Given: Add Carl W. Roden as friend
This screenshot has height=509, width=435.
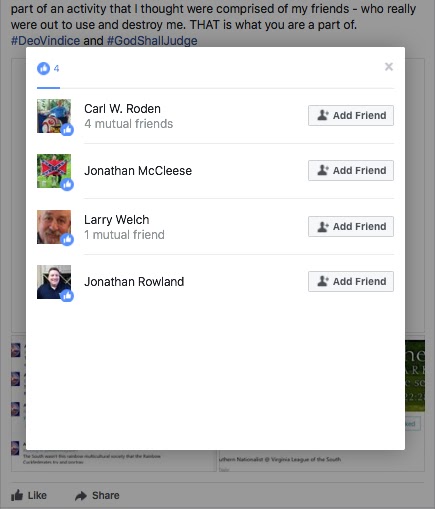Looking at the screenshot, I should pyautogui.click(x=351, y=115).
